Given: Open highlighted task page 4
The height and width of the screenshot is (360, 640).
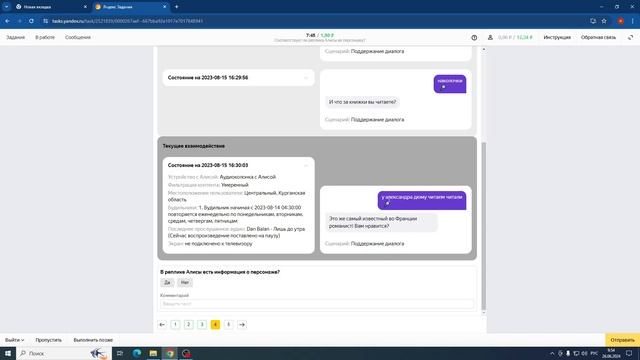Looking at the screenshot, I should click(x=216, y=324).
